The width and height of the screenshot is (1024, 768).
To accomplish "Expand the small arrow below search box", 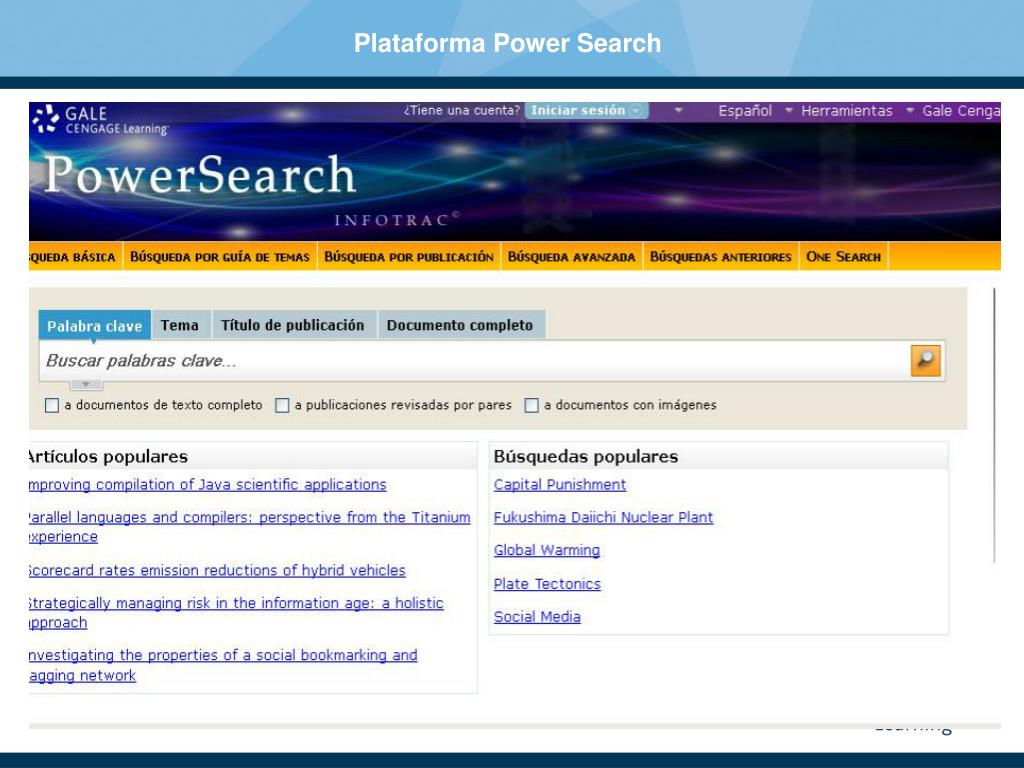I will point(86,385).
